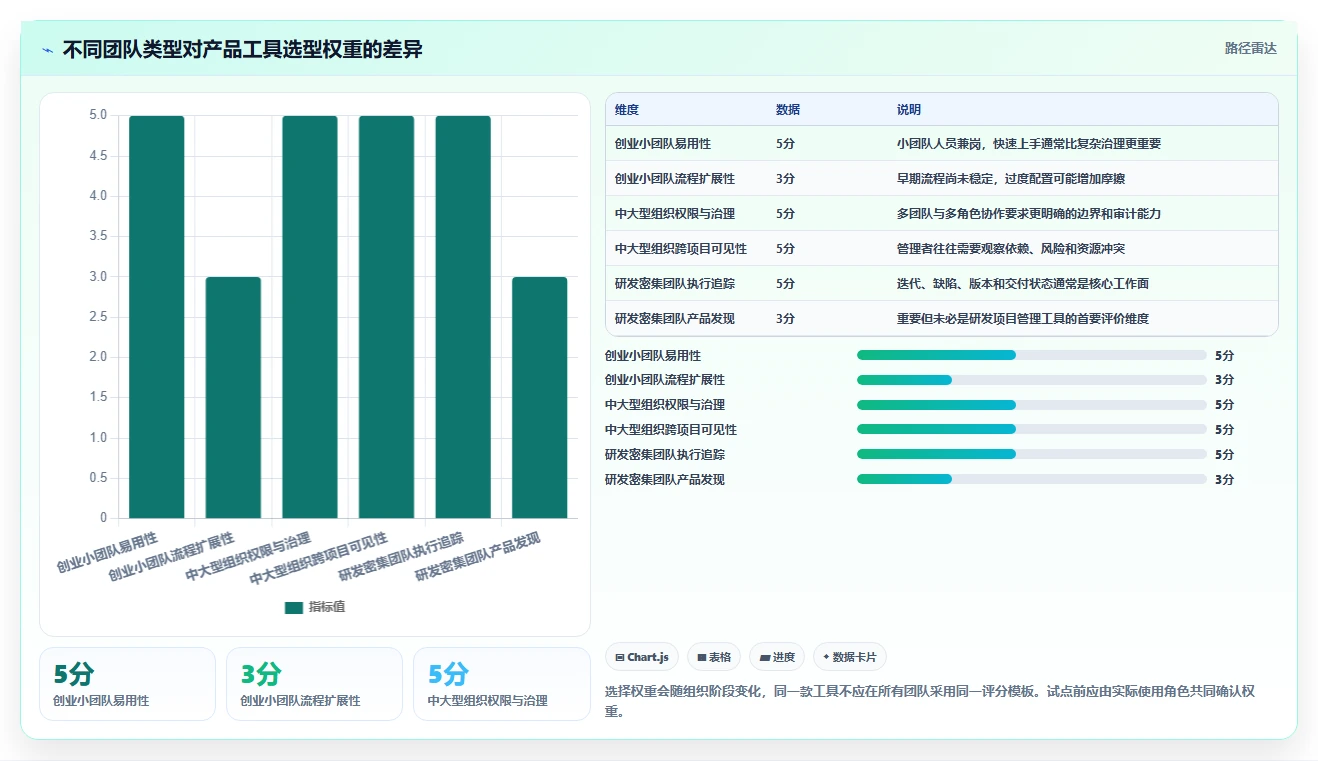Select table cell 研发密集团队产品发现
Screen dimensions: 1318x761
(x=675, y=319)
